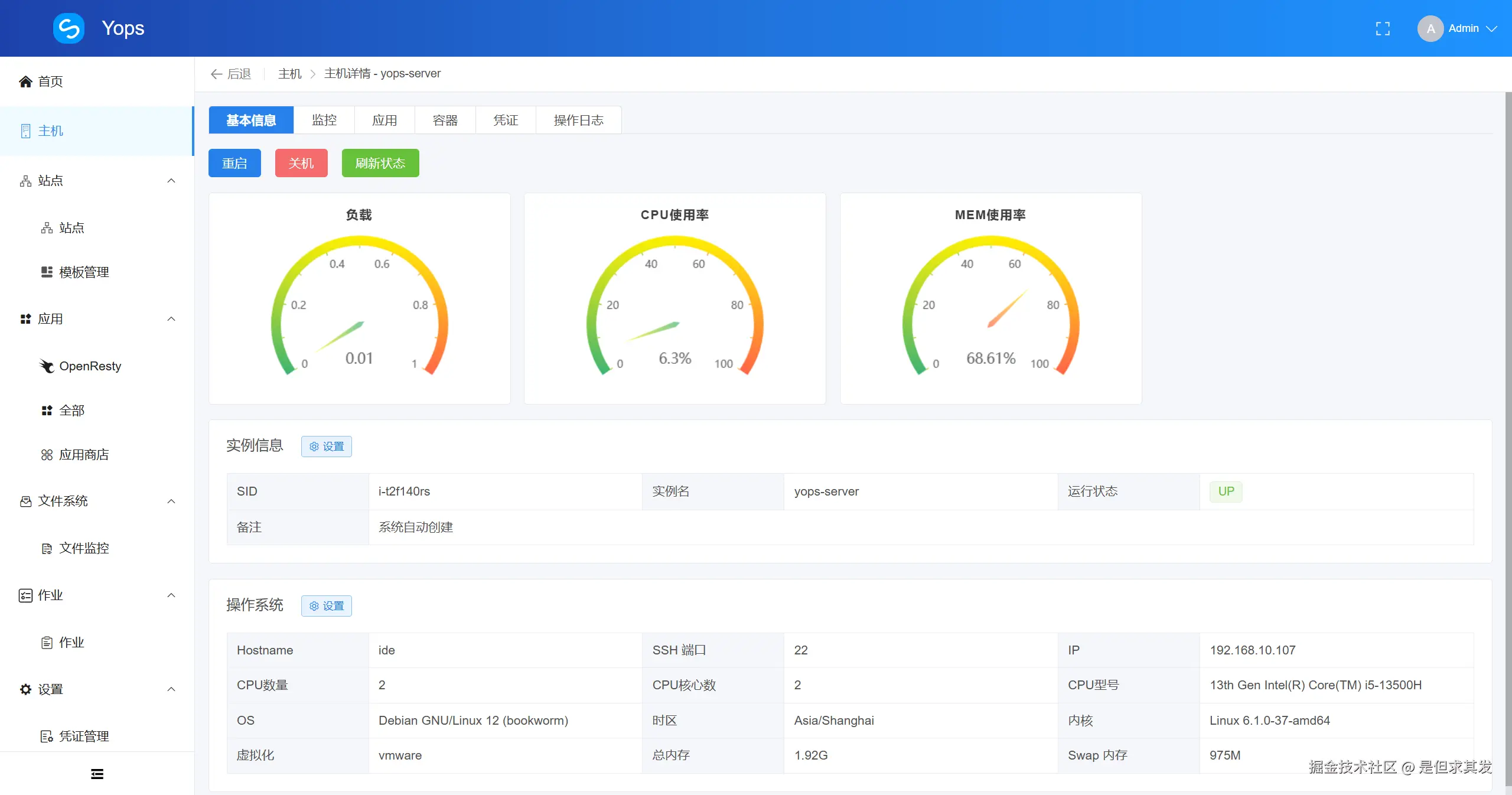Open 凭证管理 credential management

click(x=83, y=737)
